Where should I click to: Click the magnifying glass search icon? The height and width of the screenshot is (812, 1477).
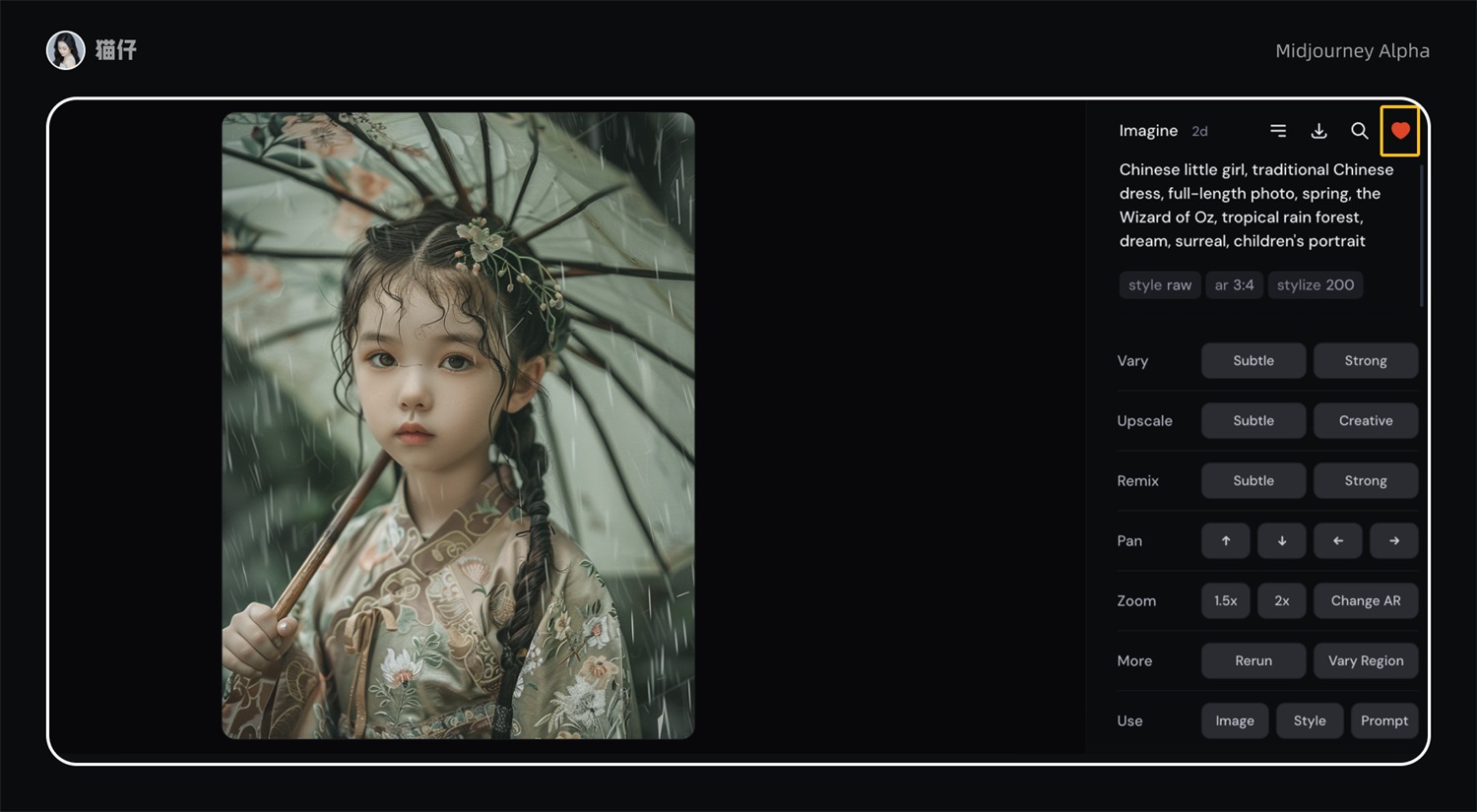pyautogui.click(x=1359, y=131)
